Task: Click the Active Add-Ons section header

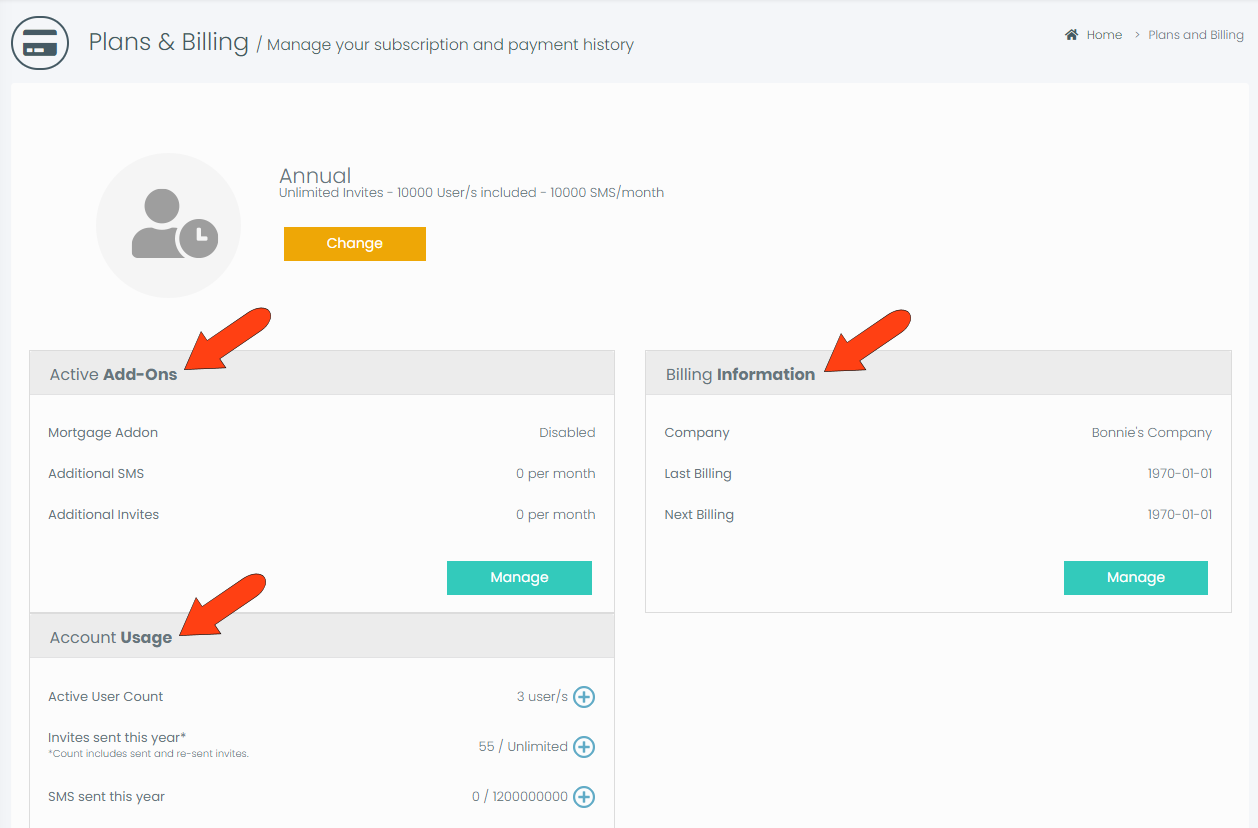Action: coord(114,372)
